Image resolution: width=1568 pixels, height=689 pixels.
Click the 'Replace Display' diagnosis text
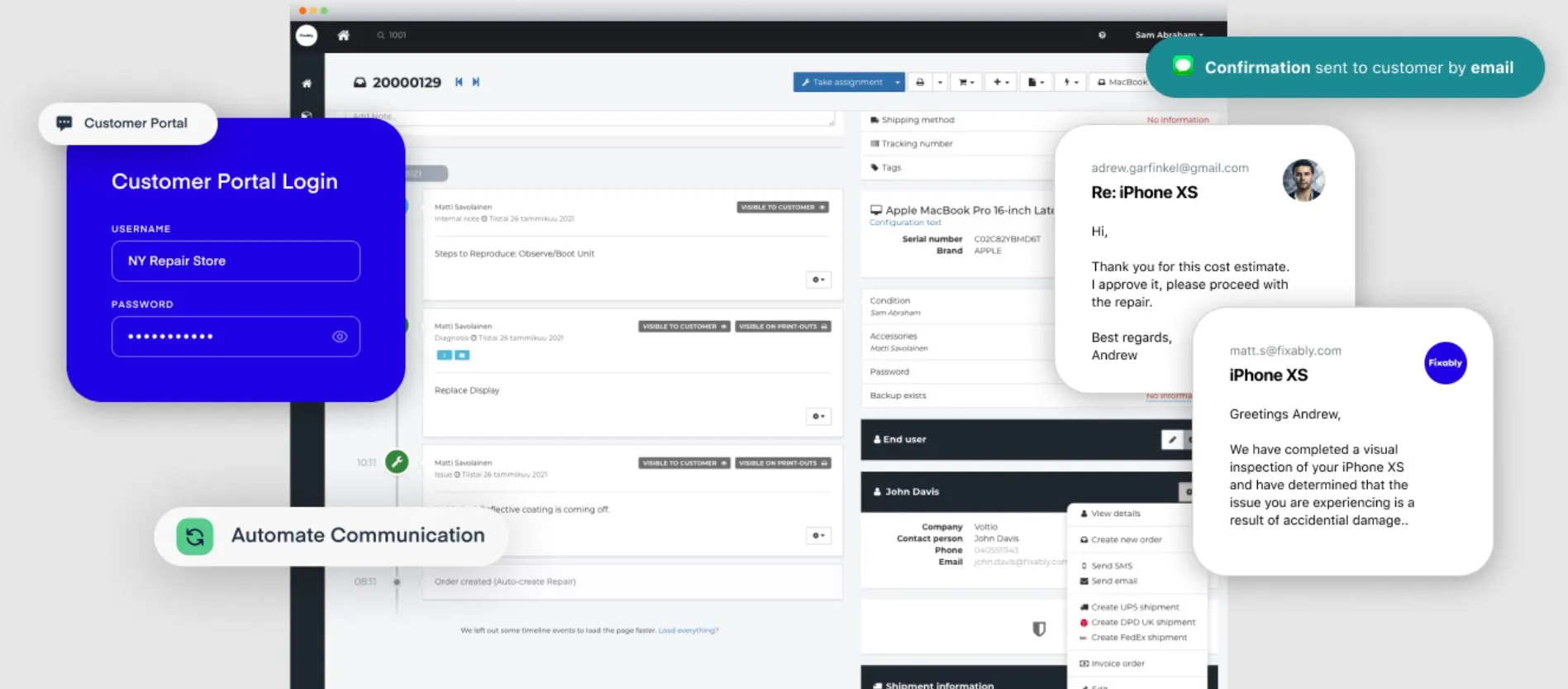[x=467, y=390]
